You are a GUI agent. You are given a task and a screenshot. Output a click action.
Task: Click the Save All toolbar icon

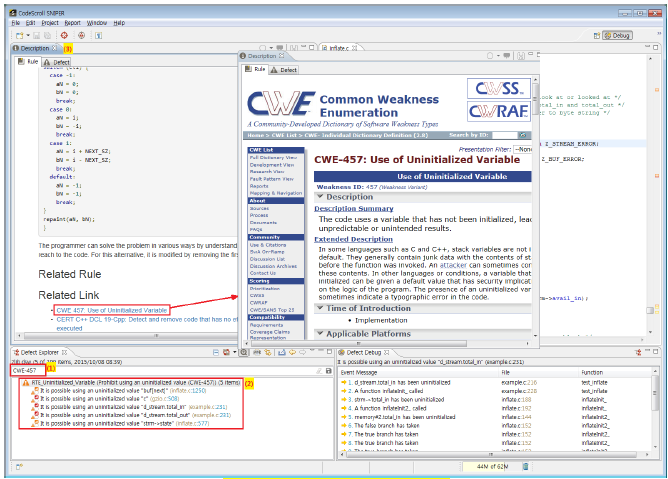[48, 35]
